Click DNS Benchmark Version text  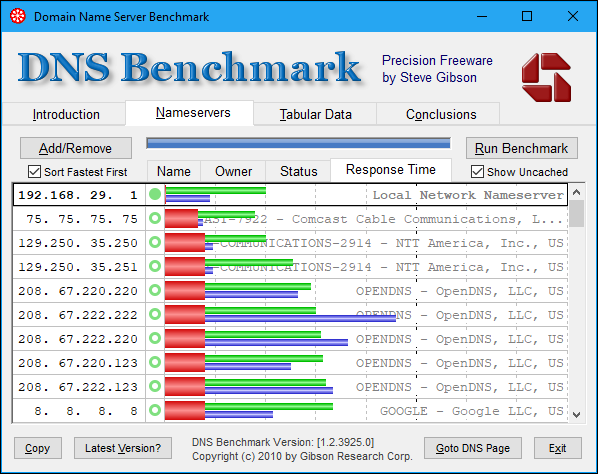[283, 442]
